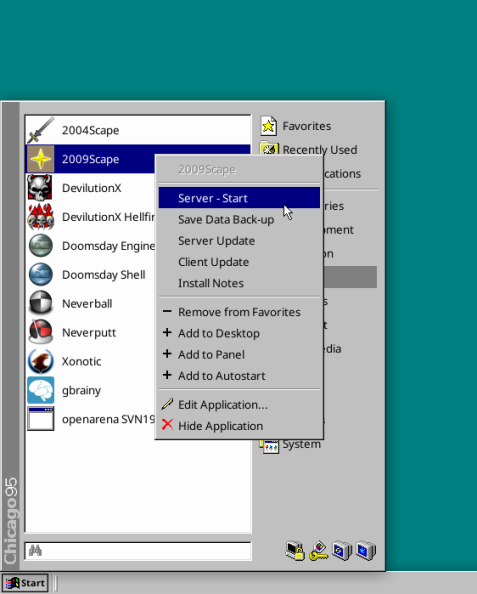The image size is (477, 594).
Task: Click the menu search input field
Action: (138, 551)
